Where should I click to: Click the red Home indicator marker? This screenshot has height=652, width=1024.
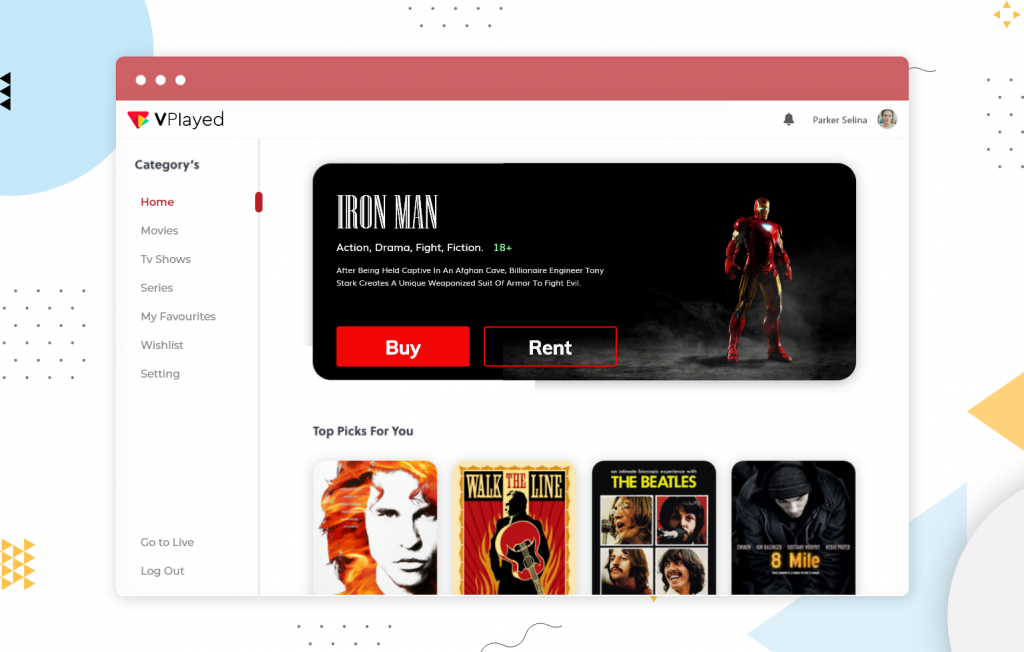[258, 201]
